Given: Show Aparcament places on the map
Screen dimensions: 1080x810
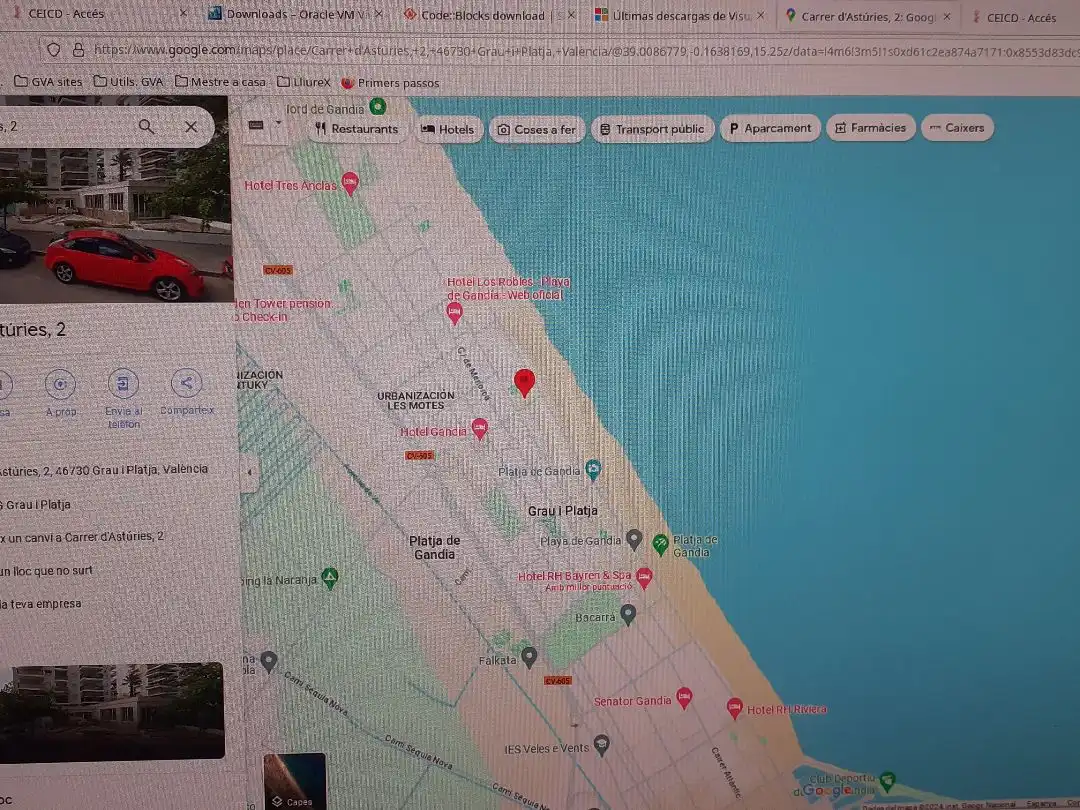Looking at the screenshot, I should 771,128.
